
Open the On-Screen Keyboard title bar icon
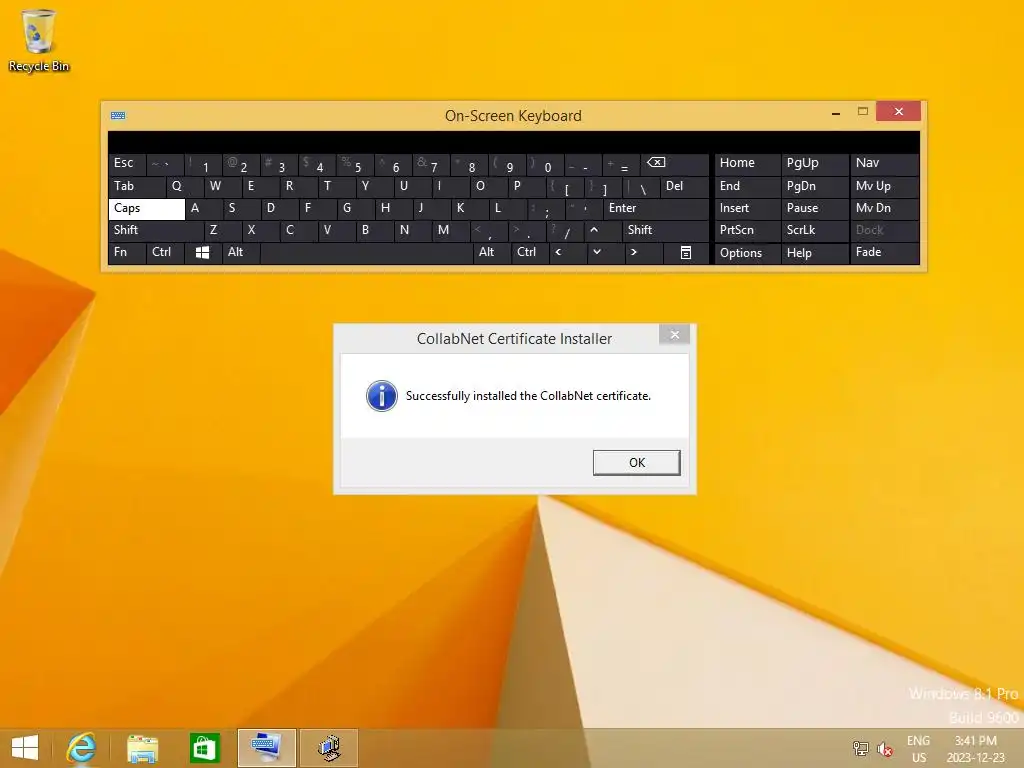coord(118,116)
